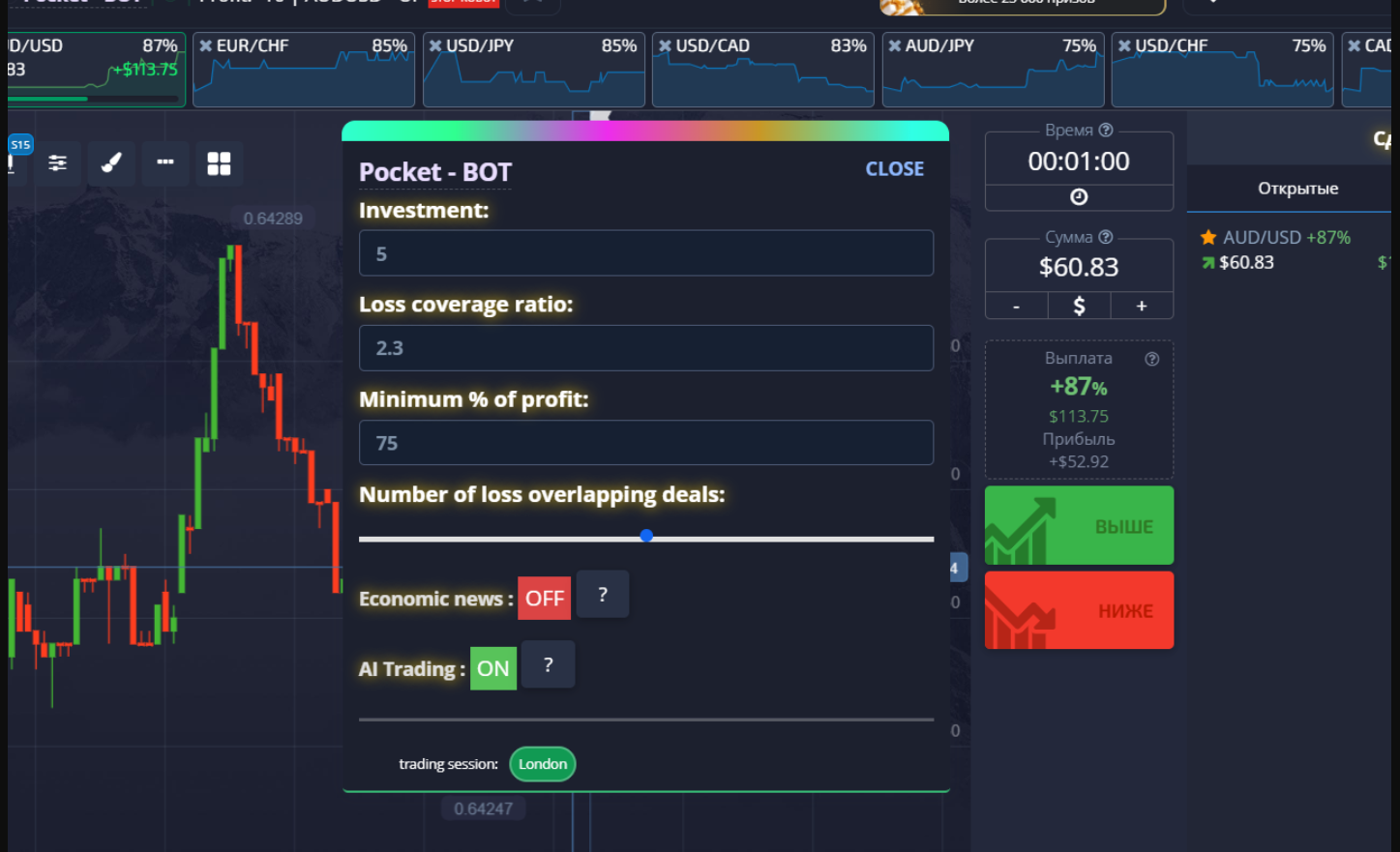Open help icon next to Время
This screenshot has width=1400, height=852.
pyautogui.click(x=1106, y=131)
